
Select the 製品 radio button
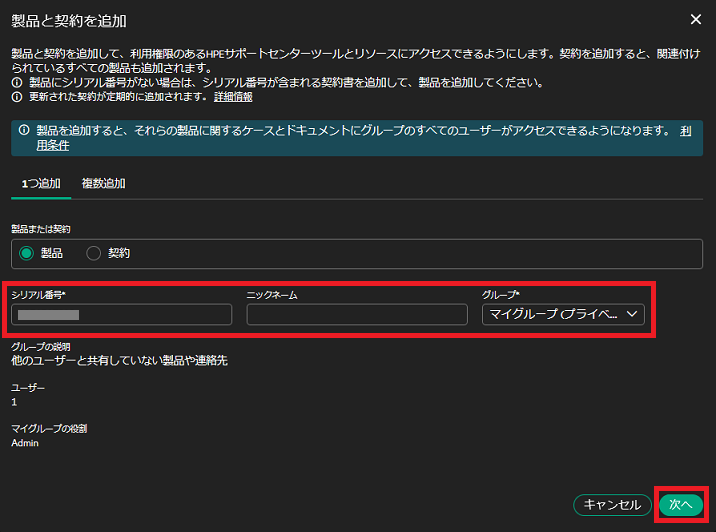[26, 253]
